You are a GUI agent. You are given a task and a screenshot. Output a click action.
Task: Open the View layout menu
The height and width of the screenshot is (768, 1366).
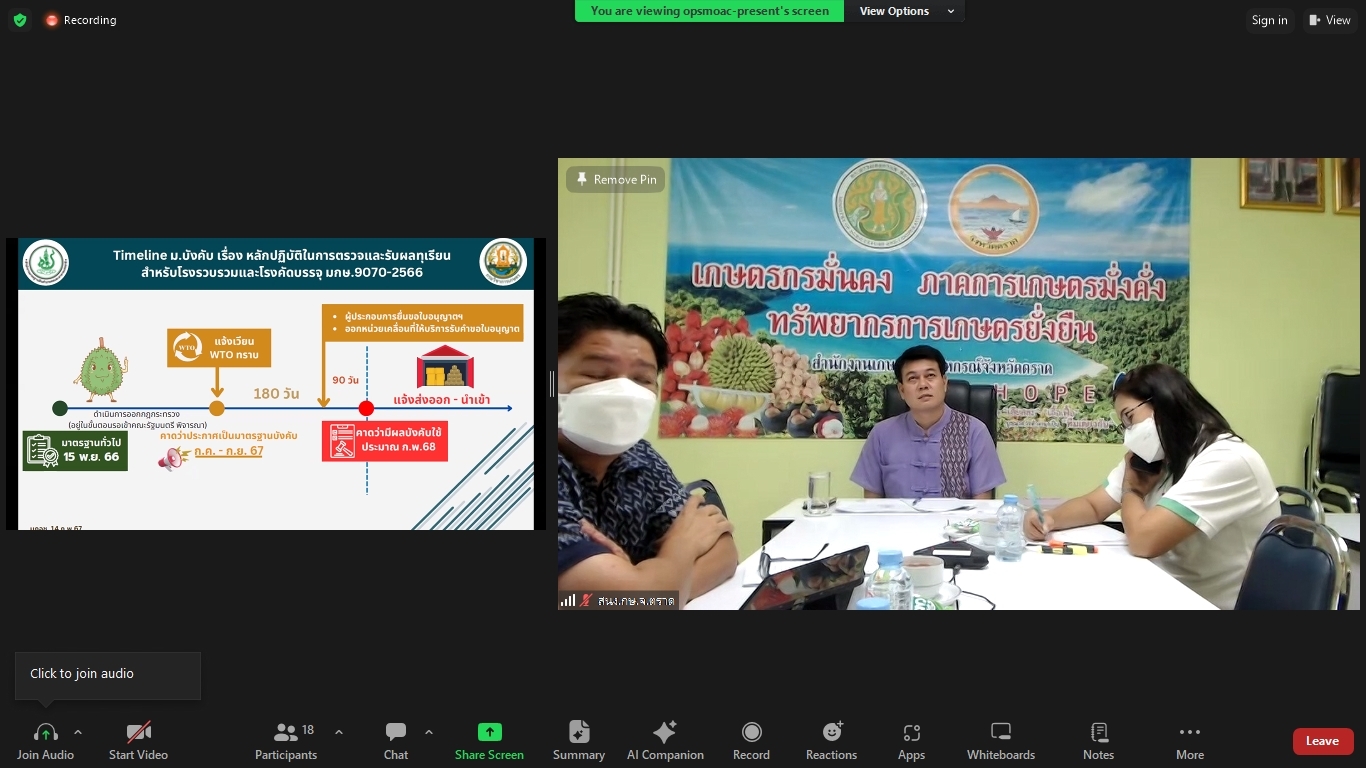[1330, 20]
